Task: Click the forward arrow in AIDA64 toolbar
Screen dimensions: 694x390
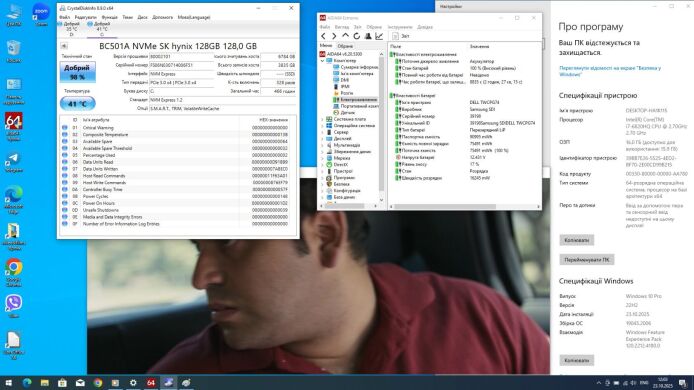Action: point(334,36)
